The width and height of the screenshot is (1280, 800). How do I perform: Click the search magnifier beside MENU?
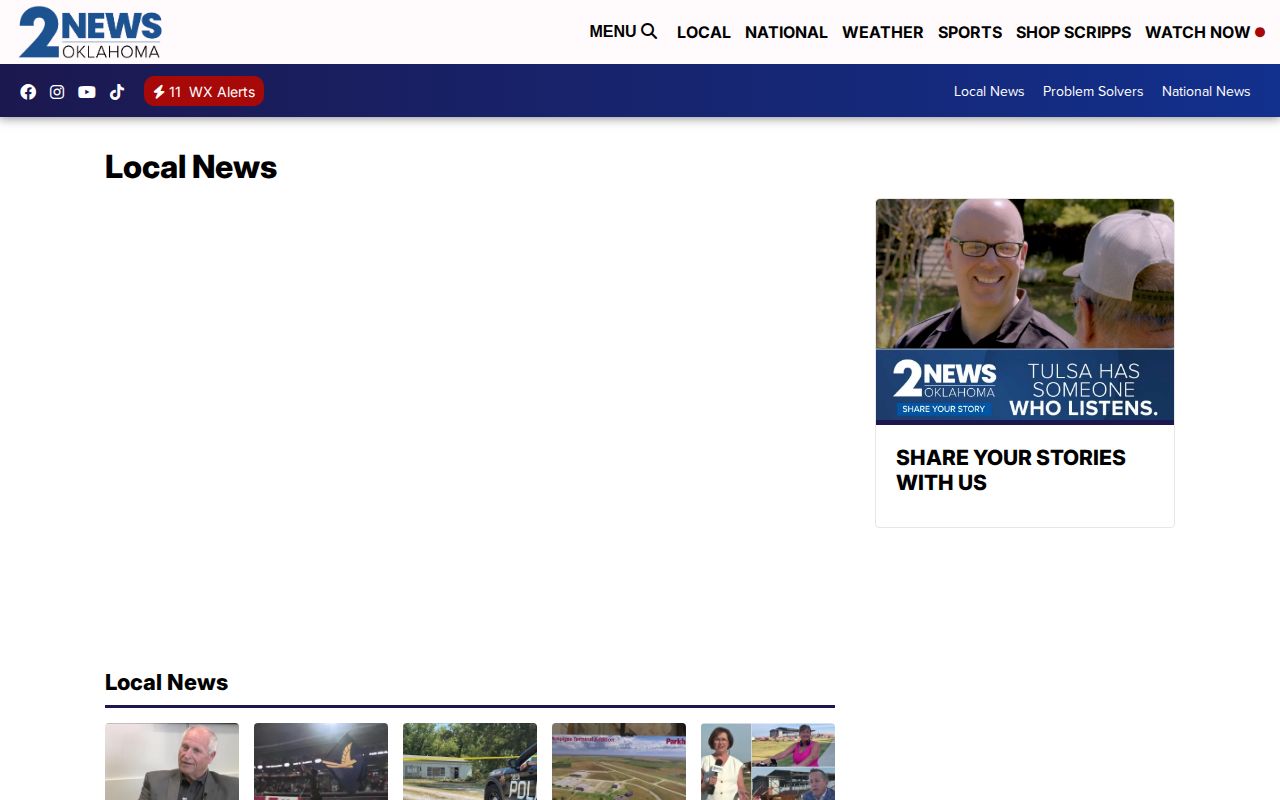[649, 31]
